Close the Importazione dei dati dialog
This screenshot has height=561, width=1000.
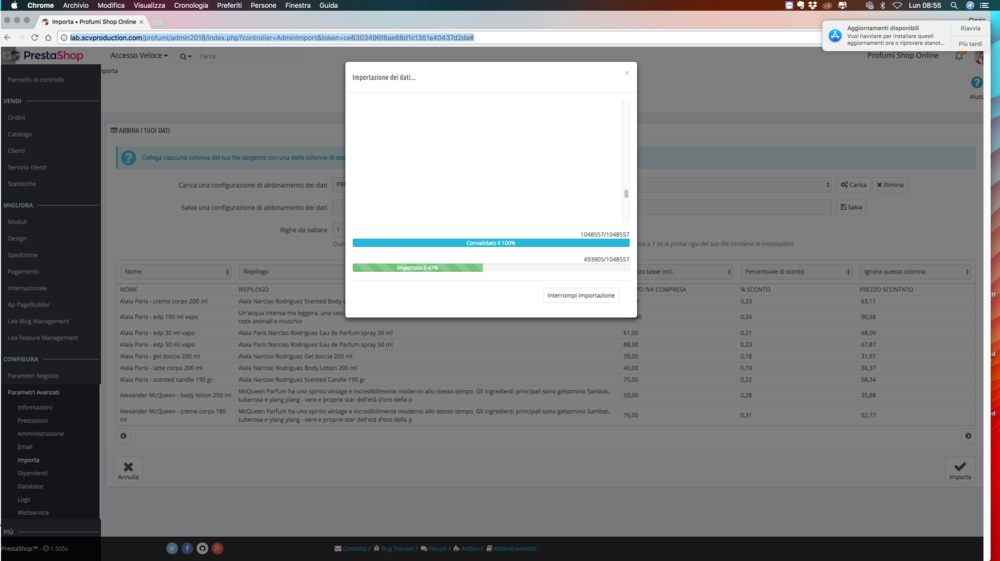[627, 73]
